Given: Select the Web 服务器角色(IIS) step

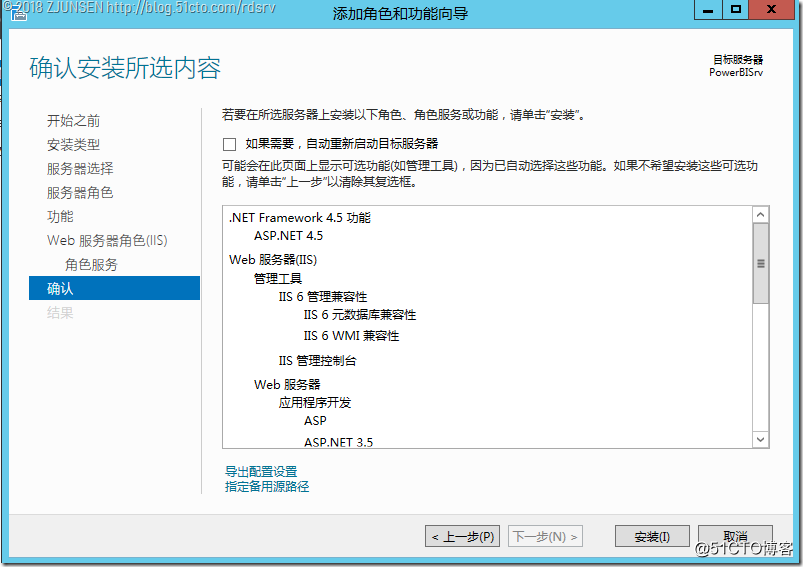Looking at the screenshot, I should (x=107, y=240).
